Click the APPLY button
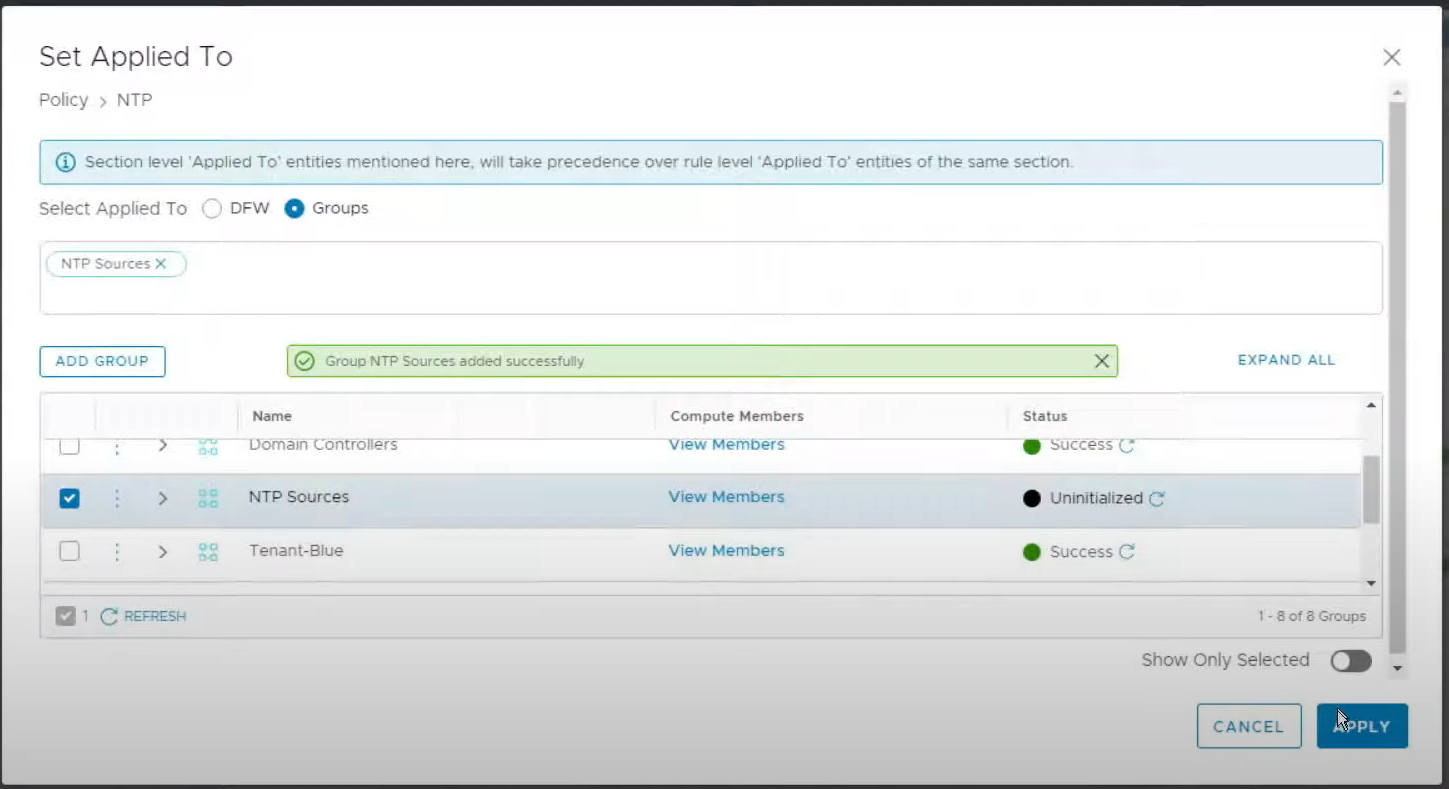 tap(1362, 727)
